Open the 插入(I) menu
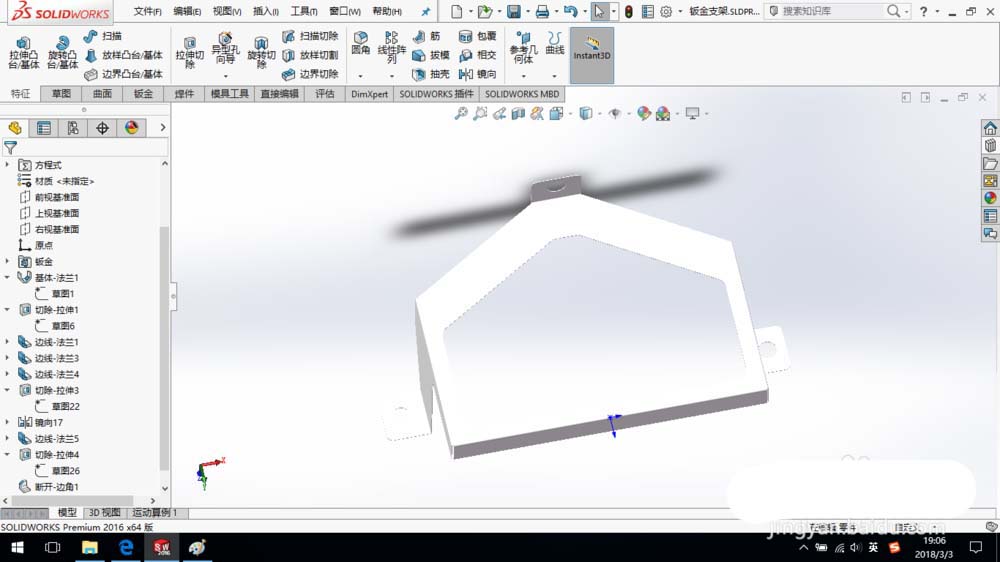 point(265,11)
